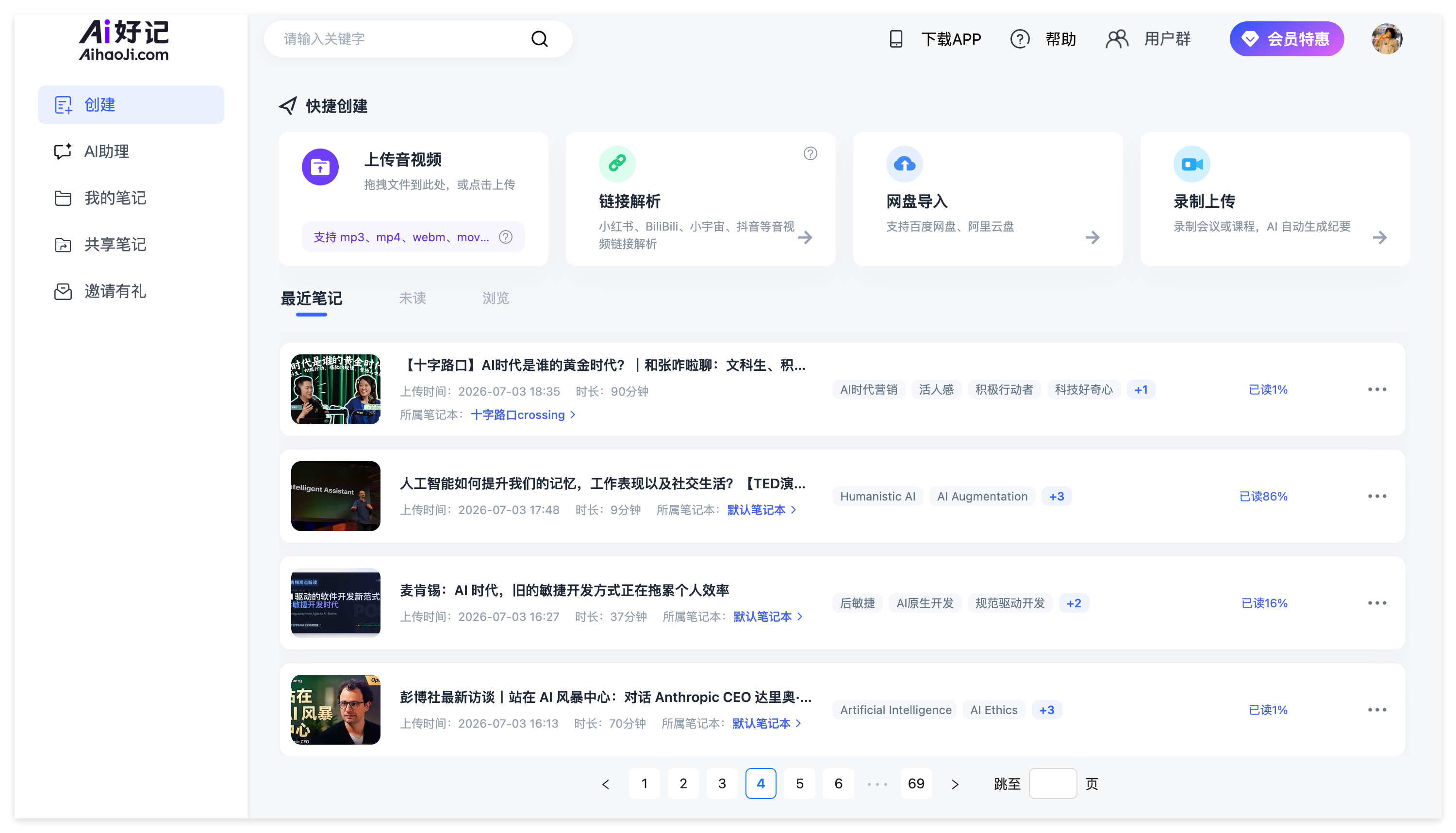The image size is (1456, 833).
Task: Expand the +3 tags on 彭博社 note
Action: 1046,710
